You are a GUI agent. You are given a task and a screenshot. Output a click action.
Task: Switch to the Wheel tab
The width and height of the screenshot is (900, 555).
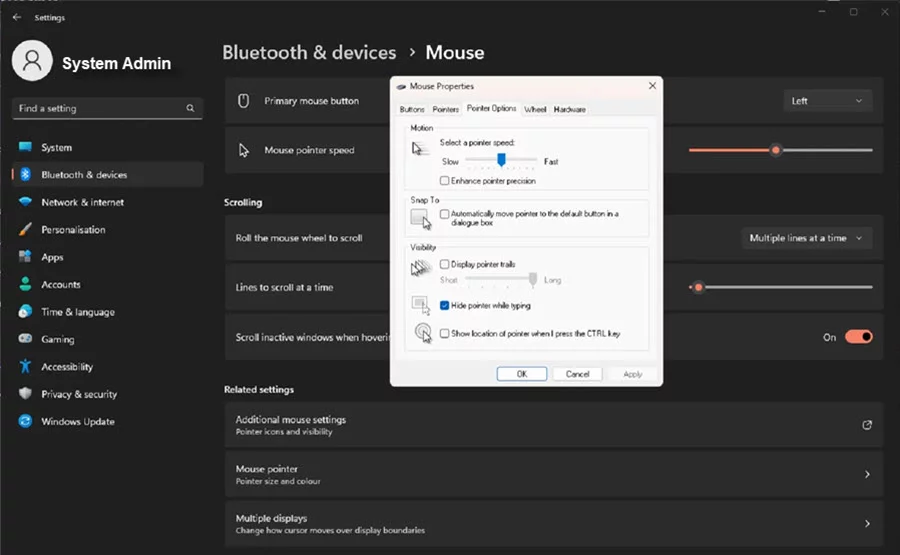click(x=535, y=109)
